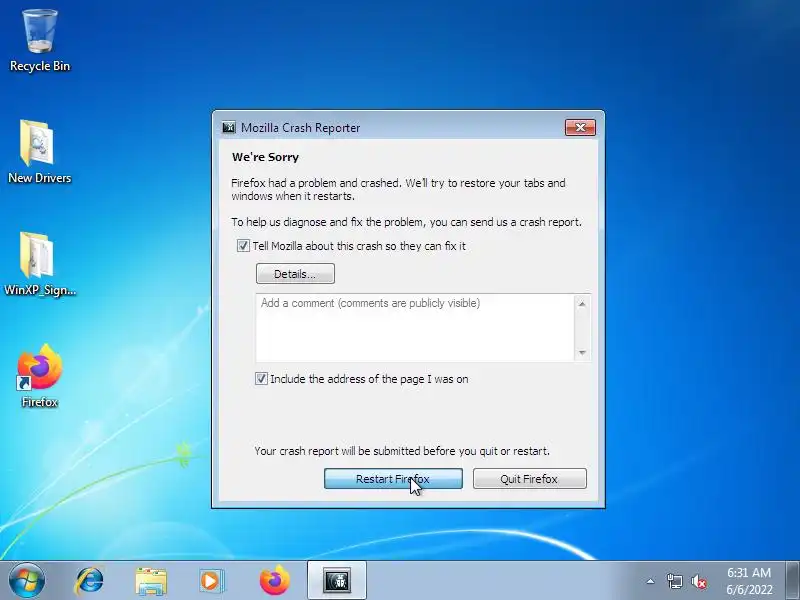This screenshot has height=600, width=800.
Task: Select the New Drivers folder icon
Action: coord(39,152)
